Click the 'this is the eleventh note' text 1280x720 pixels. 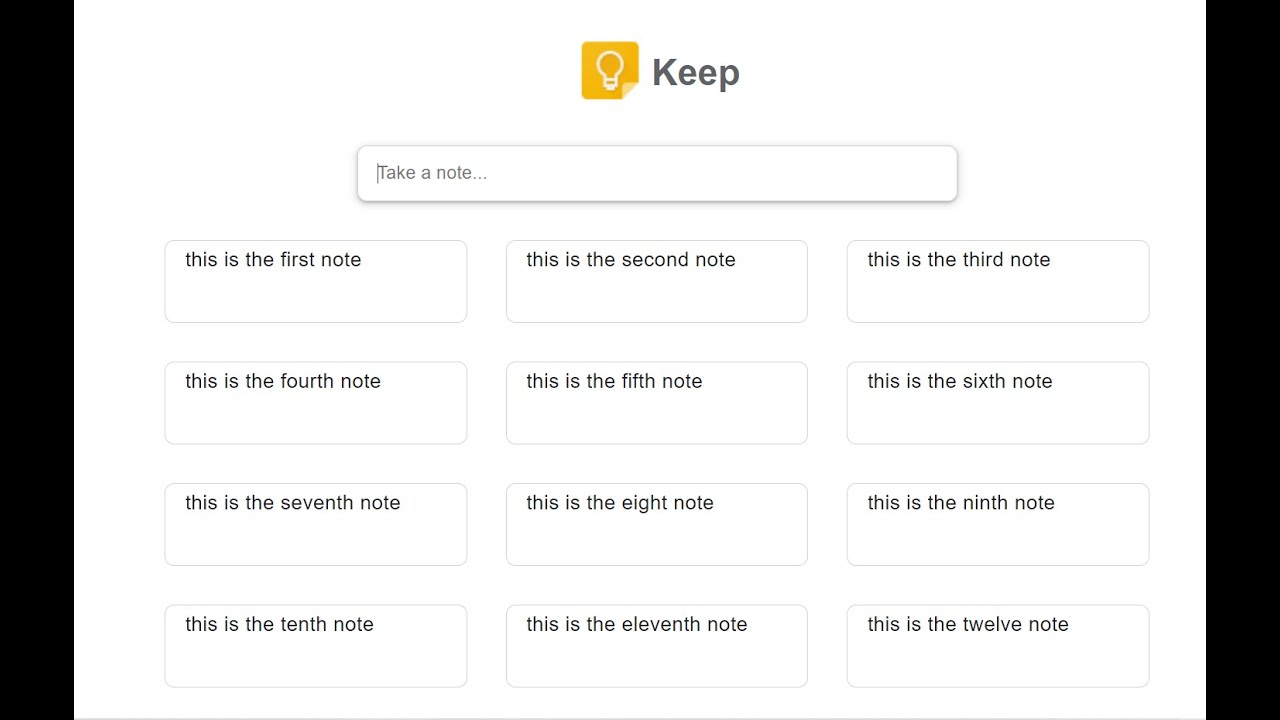coord(636,624)
